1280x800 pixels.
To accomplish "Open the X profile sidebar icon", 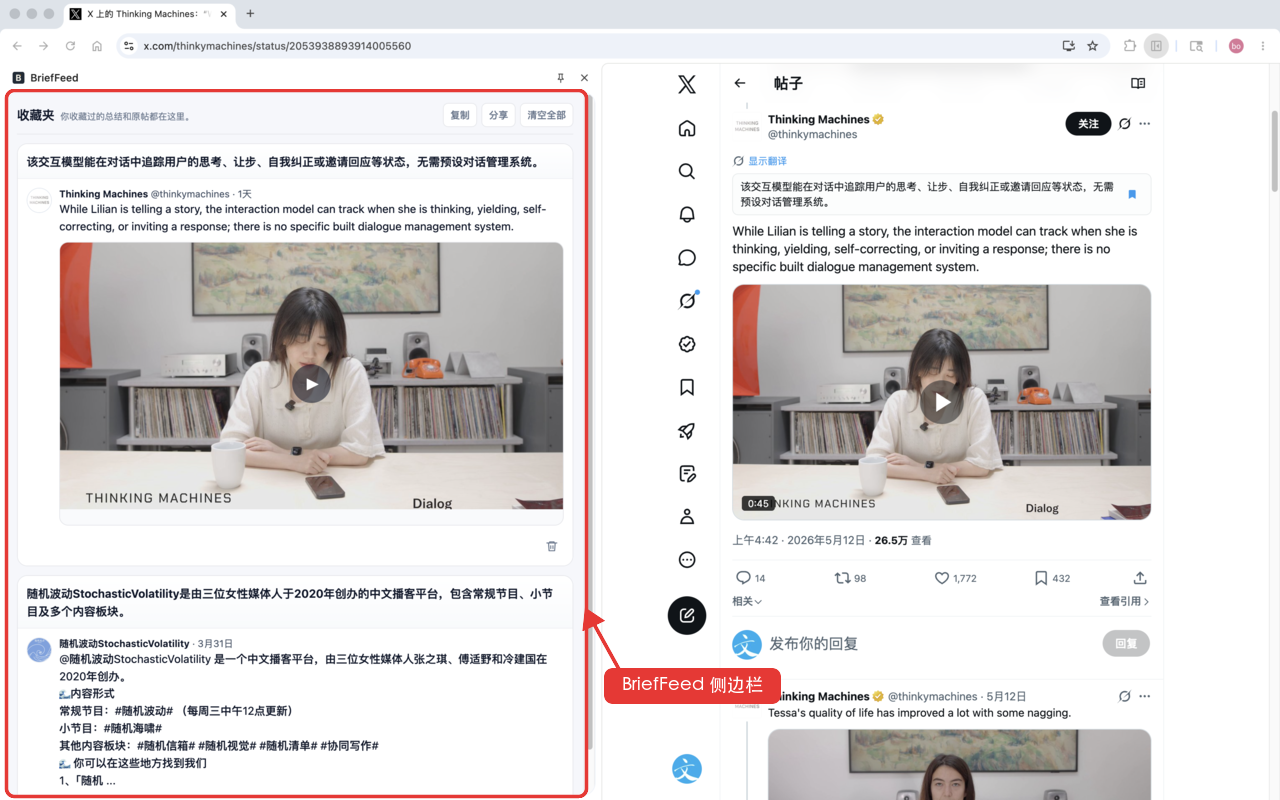I will pyautogui.click(x=687, y=517).
